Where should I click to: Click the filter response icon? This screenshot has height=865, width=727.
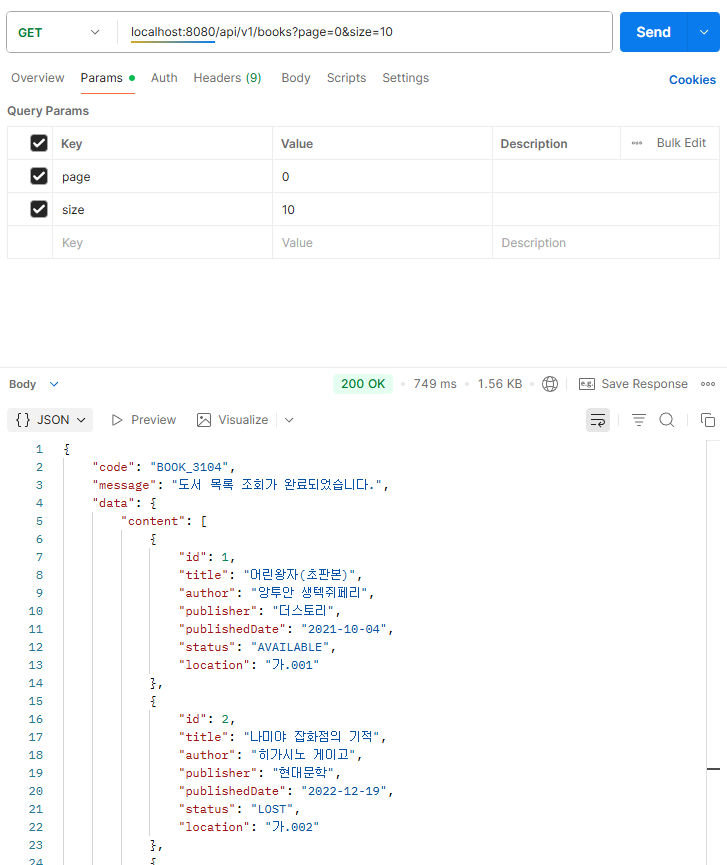[x=639, y=420]
